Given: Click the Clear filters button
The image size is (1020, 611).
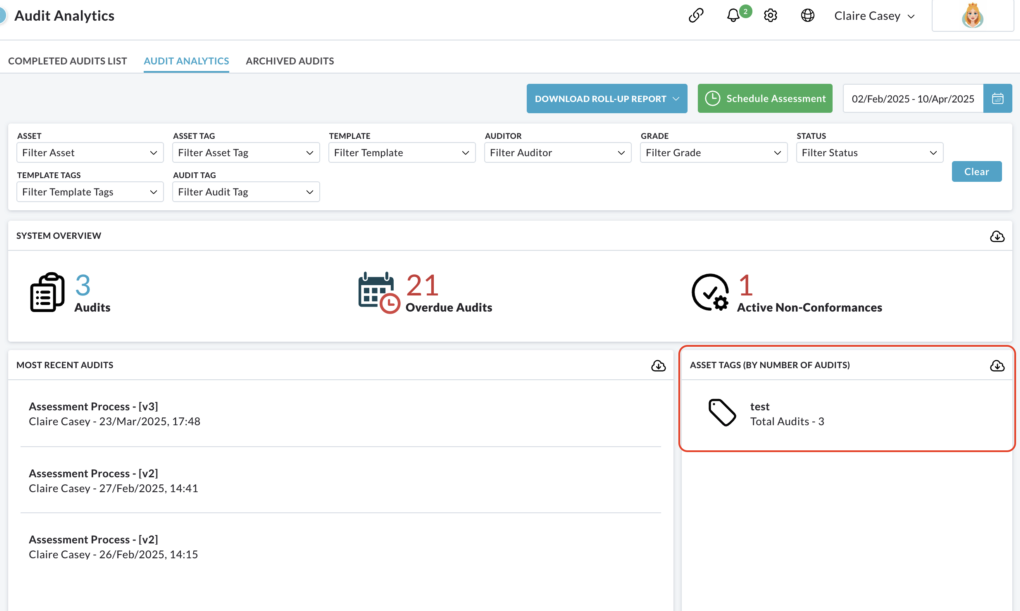Looking at the screenshot, I should point(976,172).
